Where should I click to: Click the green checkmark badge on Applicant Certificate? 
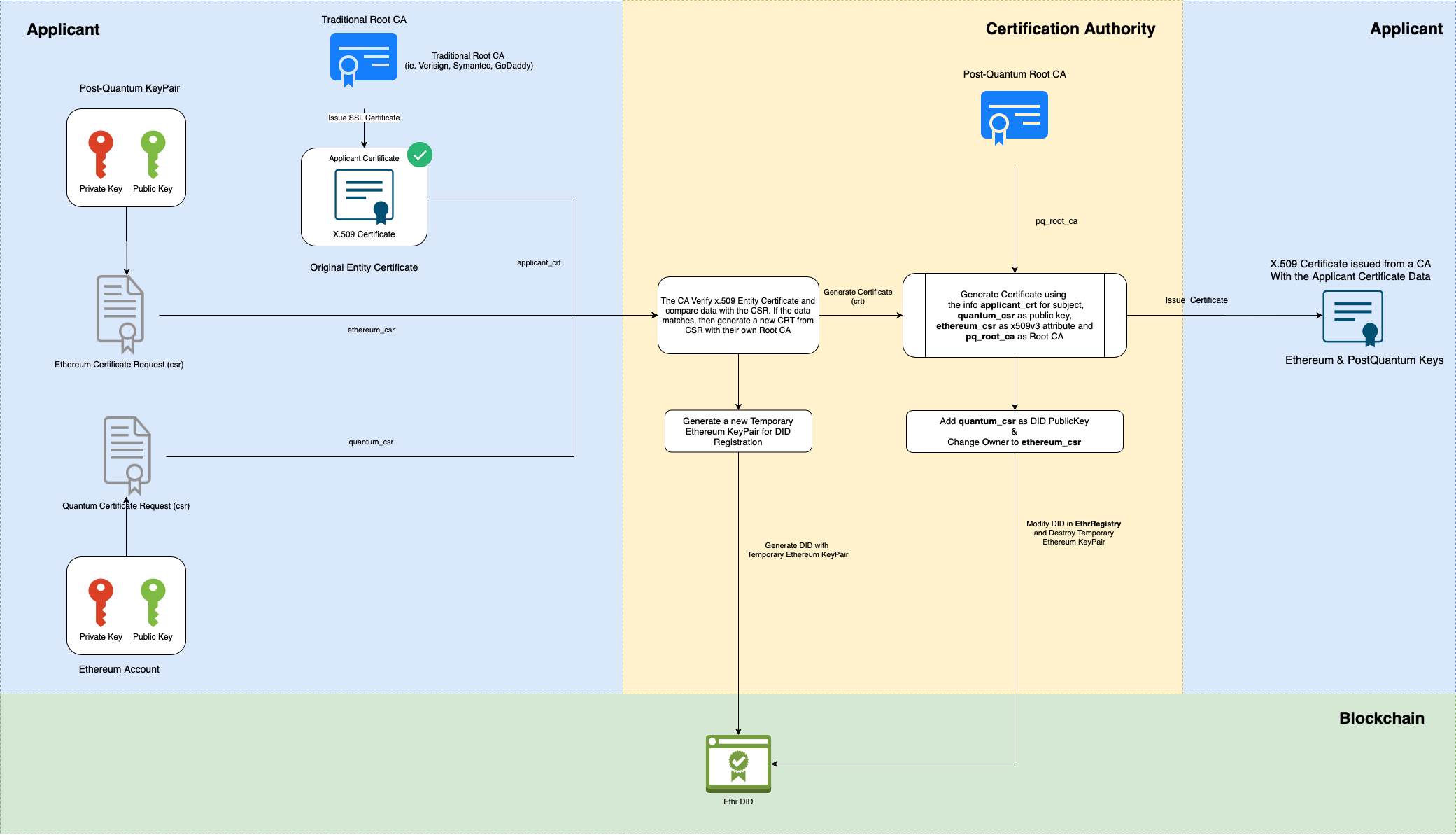(x=420, y=155)
